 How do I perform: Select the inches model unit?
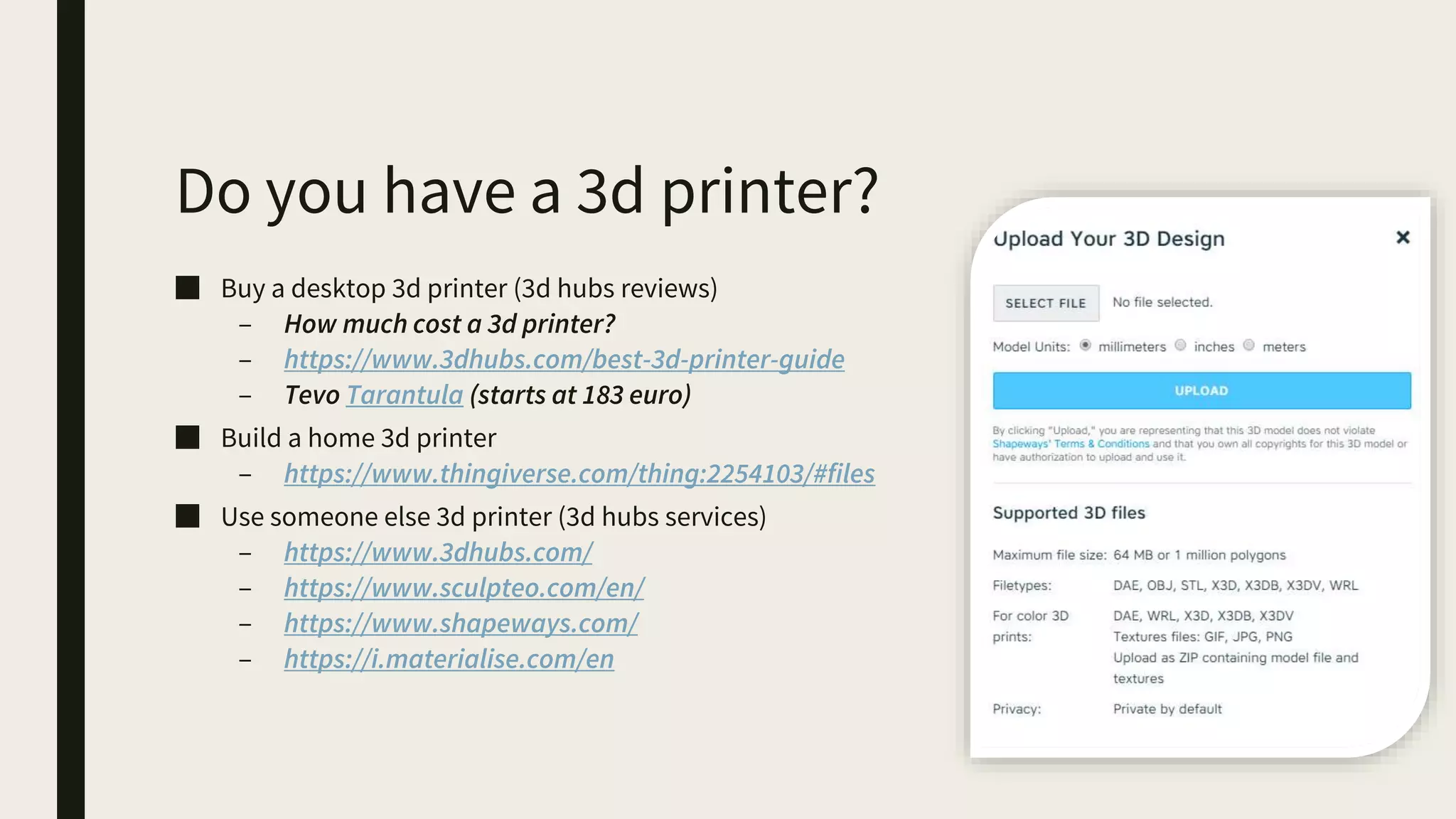tap(1180, 346)
